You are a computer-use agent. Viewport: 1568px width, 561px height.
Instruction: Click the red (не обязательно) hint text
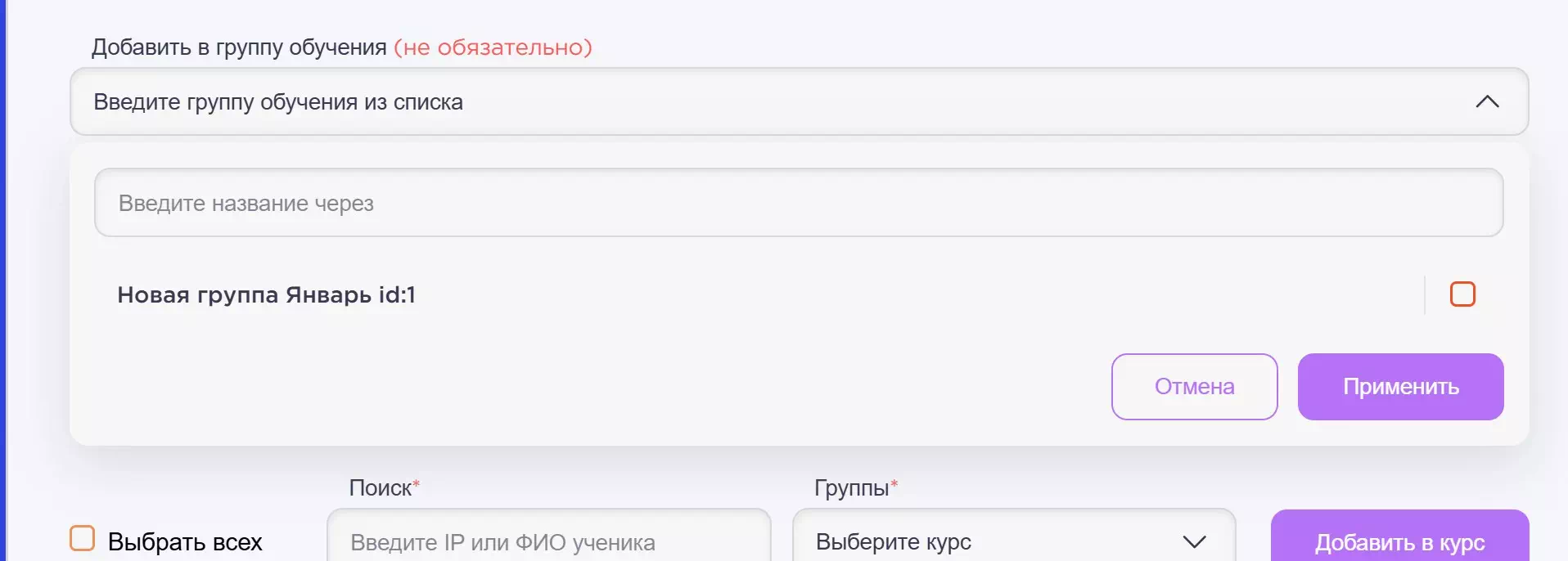[493, 47]
